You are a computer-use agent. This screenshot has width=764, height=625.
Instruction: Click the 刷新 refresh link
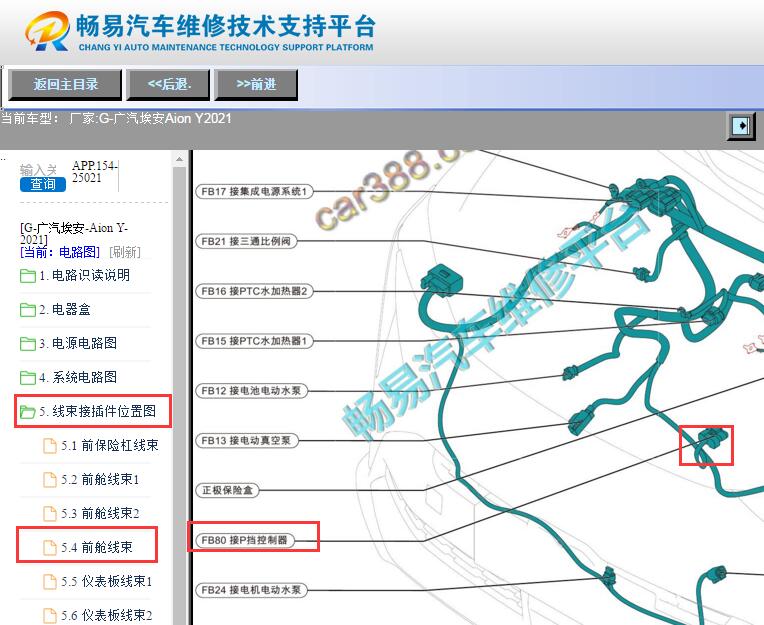coord(125,252)
